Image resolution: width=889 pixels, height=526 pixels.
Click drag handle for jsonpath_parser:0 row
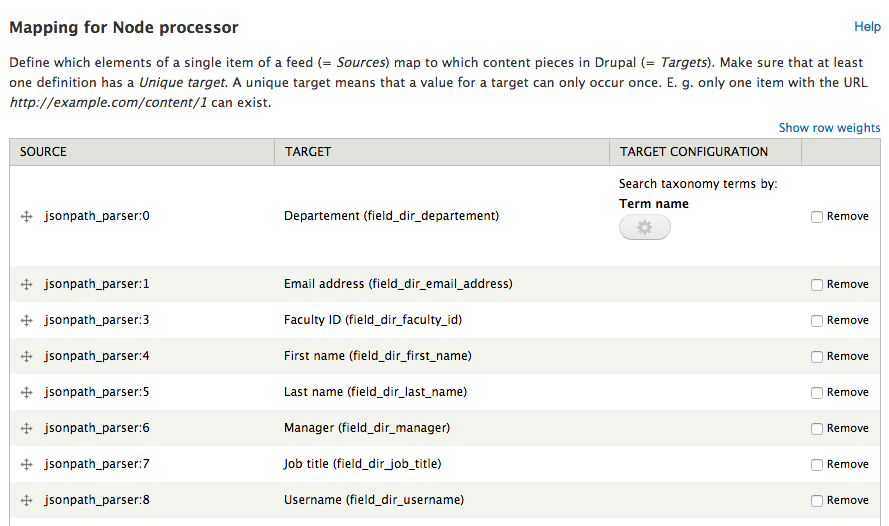[x=27, y=217]
